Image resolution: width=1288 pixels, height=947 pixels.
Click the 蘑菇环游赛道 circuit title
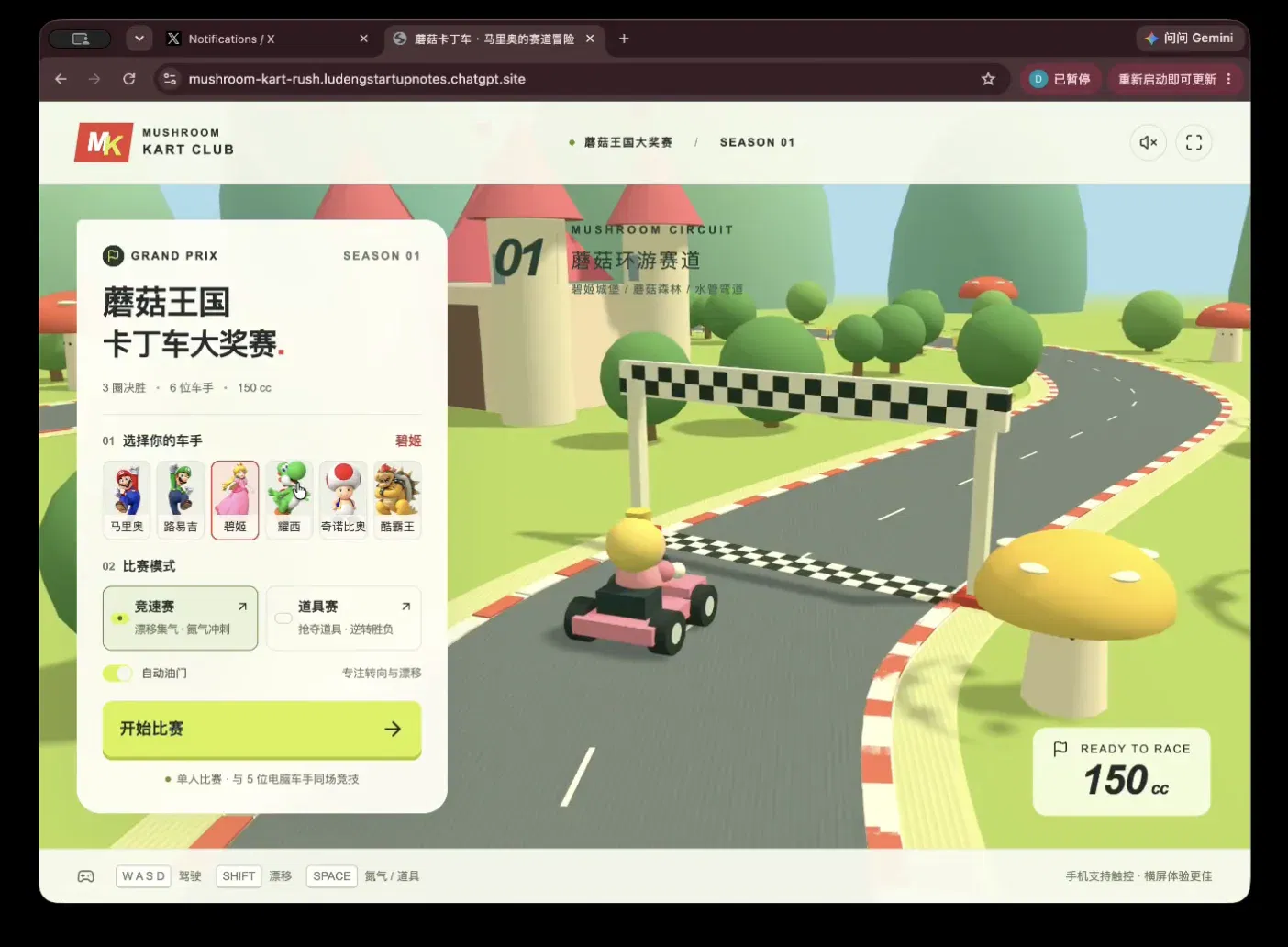[x=636, y=261]
